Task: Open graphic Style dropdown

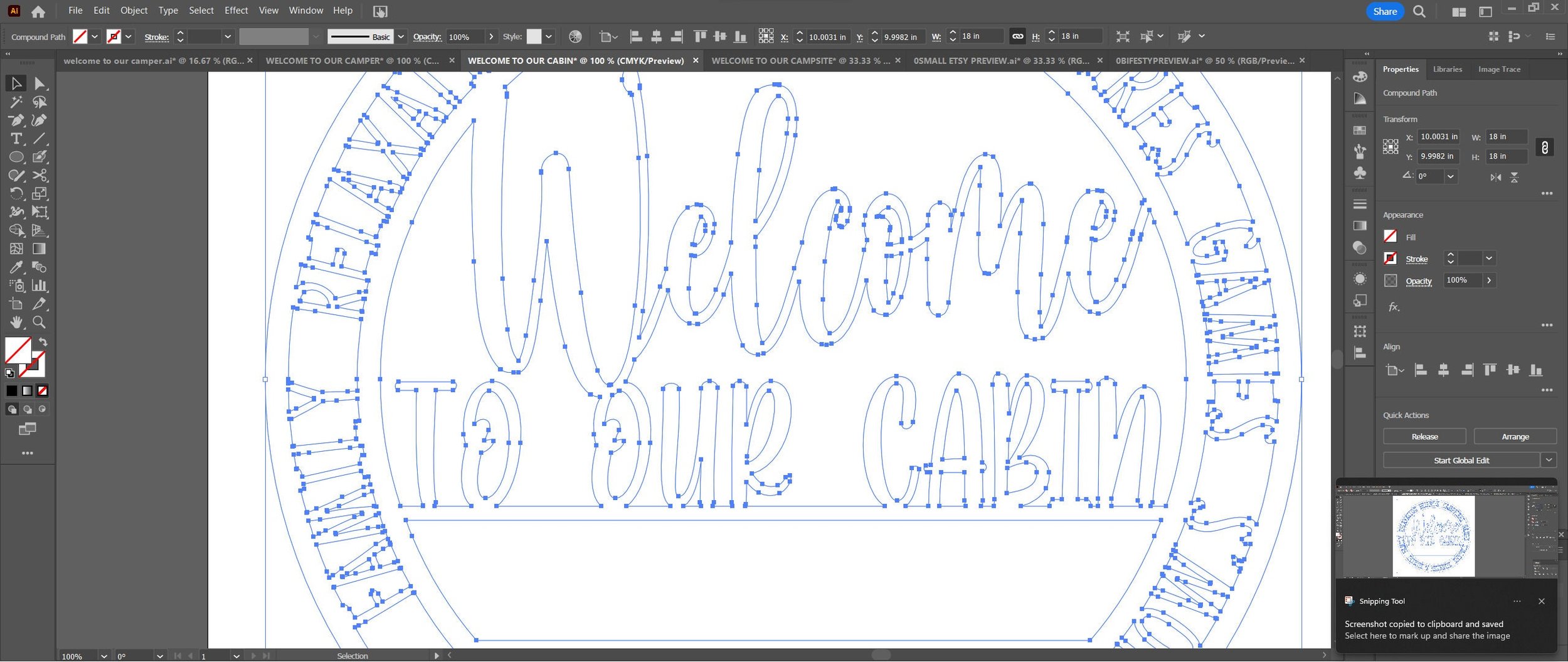Action: pyautogui.click(x=549, y=36)
